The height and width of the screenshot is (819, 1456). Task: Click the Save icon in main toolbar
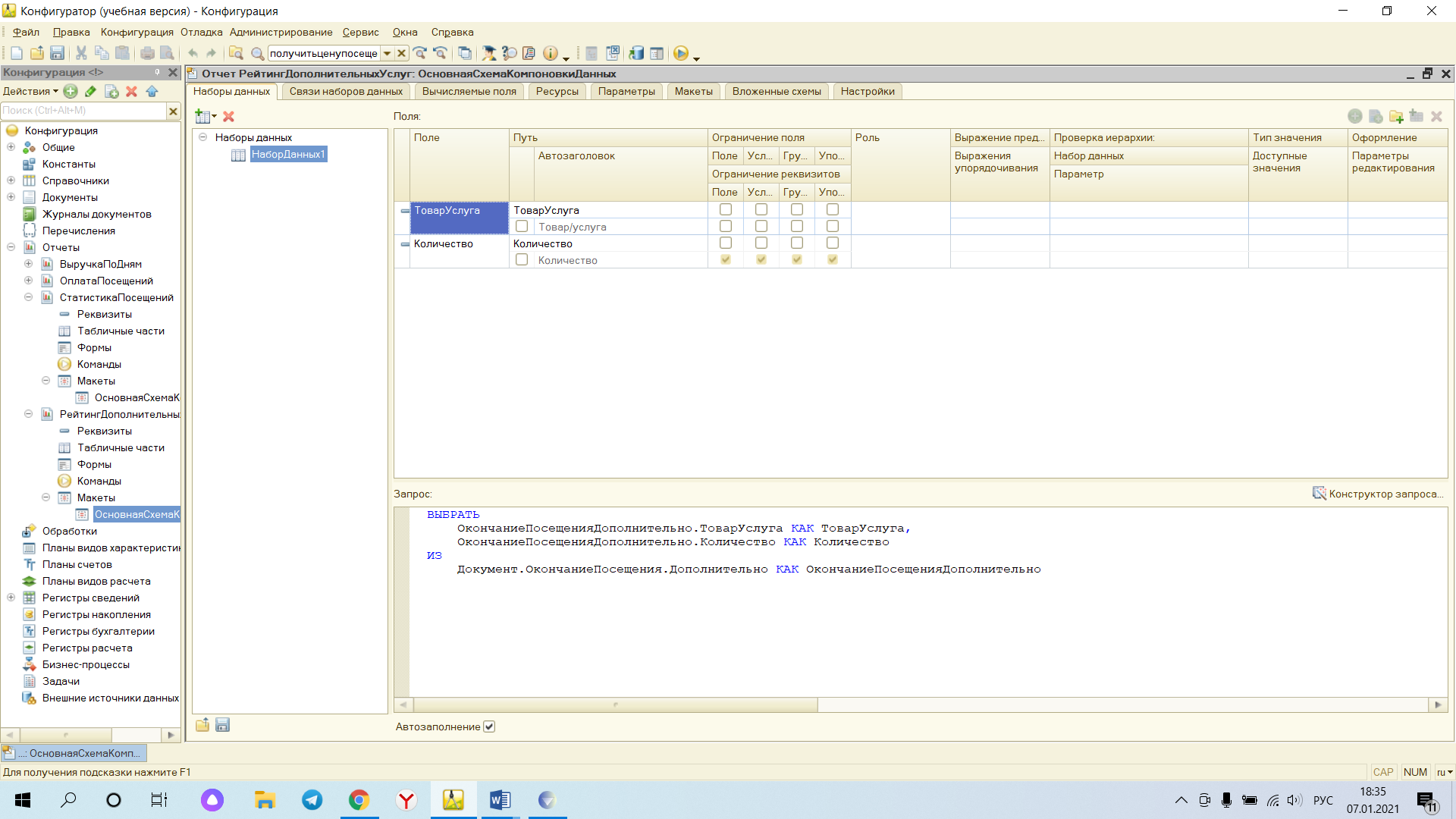57,53
